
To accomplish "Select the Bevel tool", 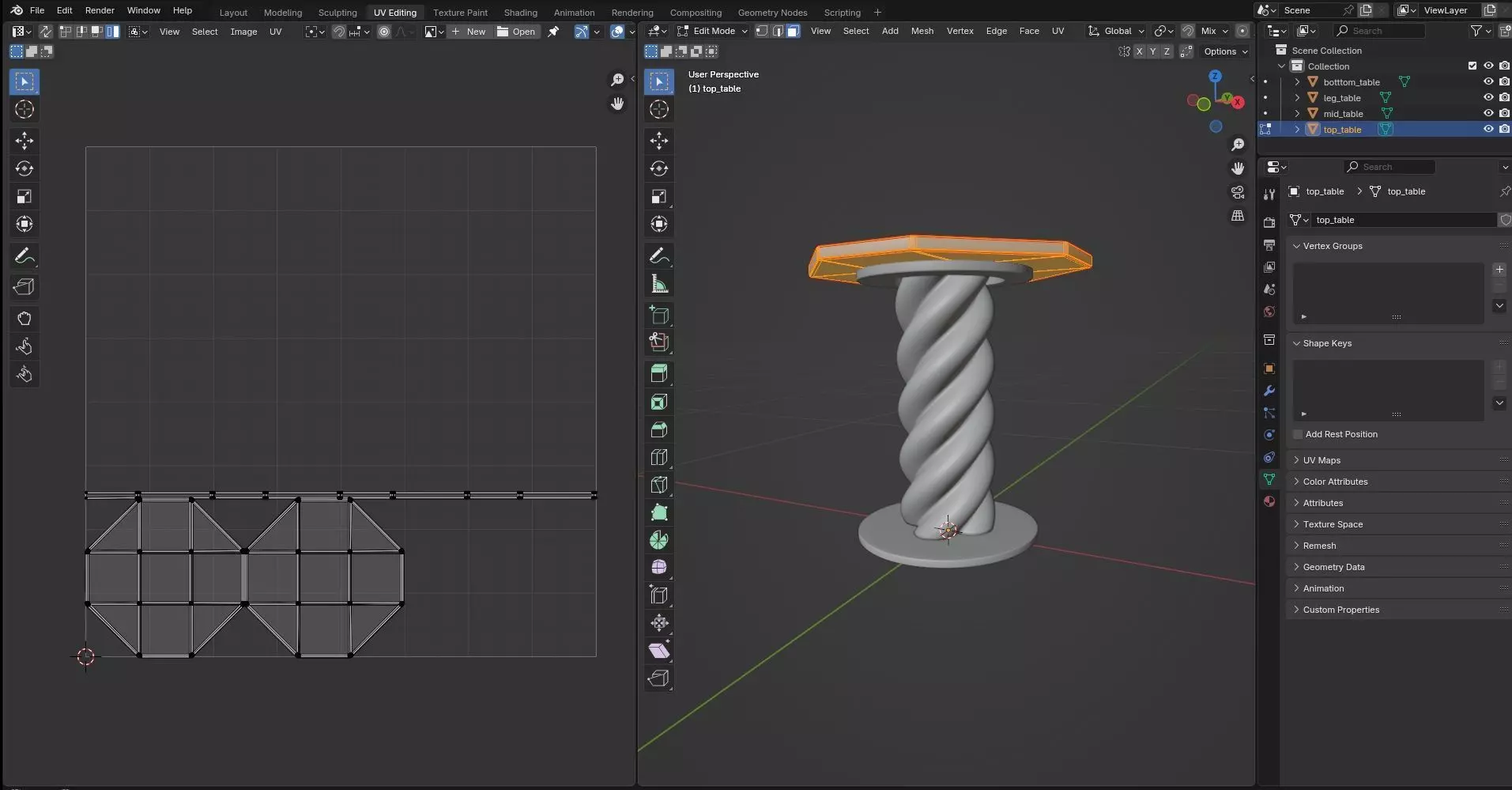I will coord(659,429).
